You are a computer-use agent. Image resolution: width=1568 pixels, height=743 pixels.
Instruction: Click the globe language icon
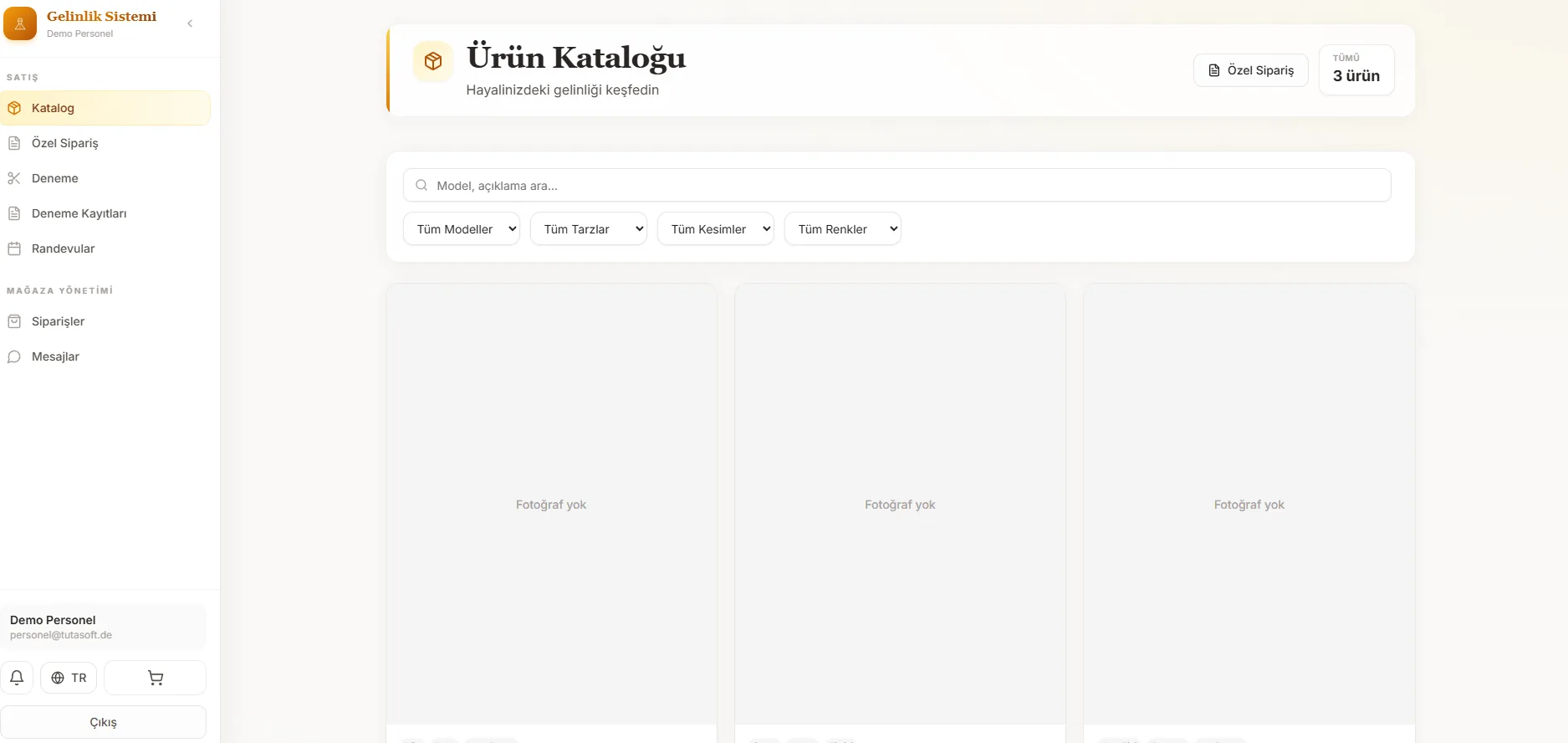pyautogui.click(x=58, y=678)
